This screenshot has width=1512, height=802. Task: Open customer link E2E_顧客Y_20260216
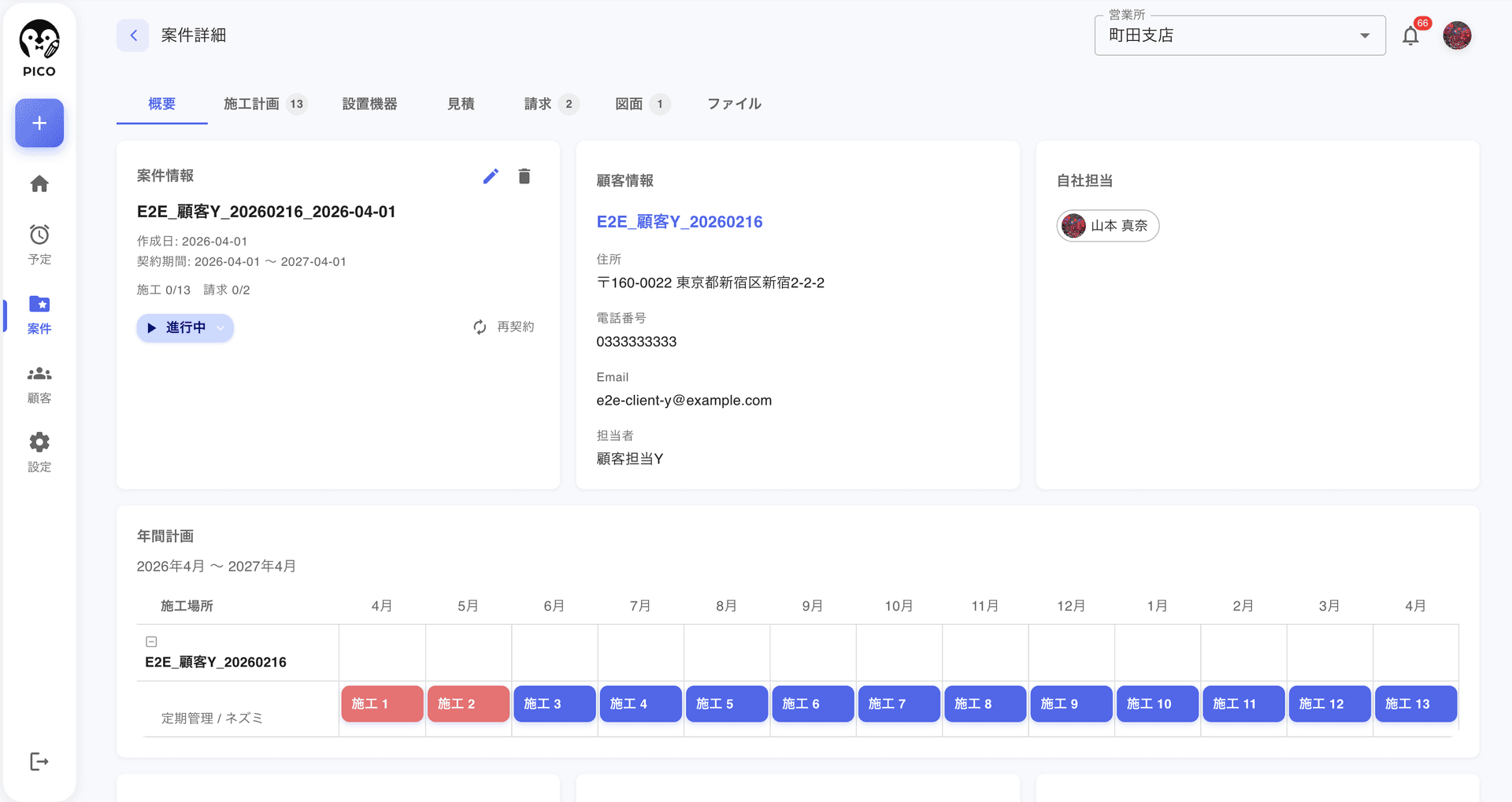680,222
